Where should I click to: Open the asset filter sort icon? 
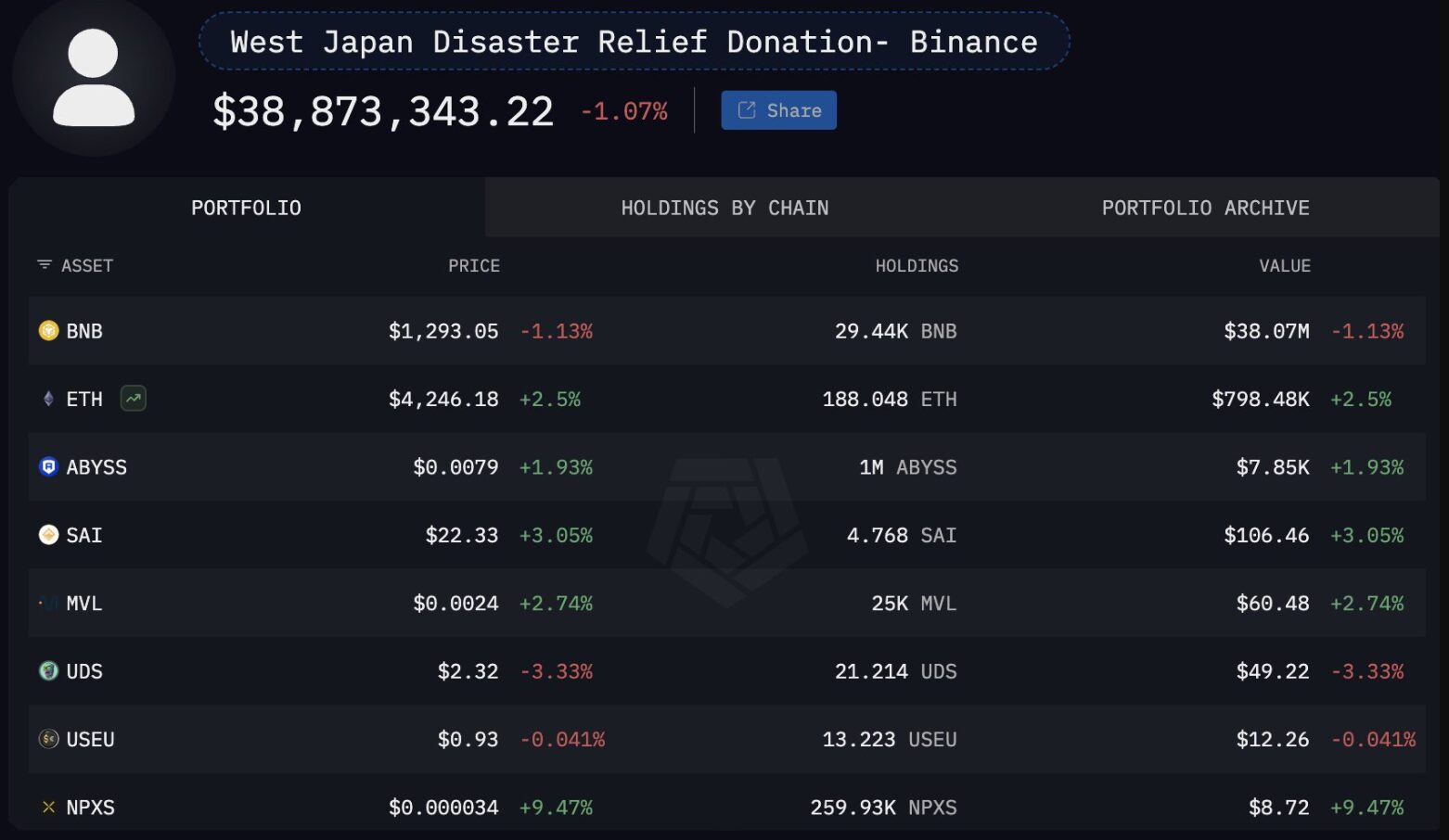[x=44, y=265]
